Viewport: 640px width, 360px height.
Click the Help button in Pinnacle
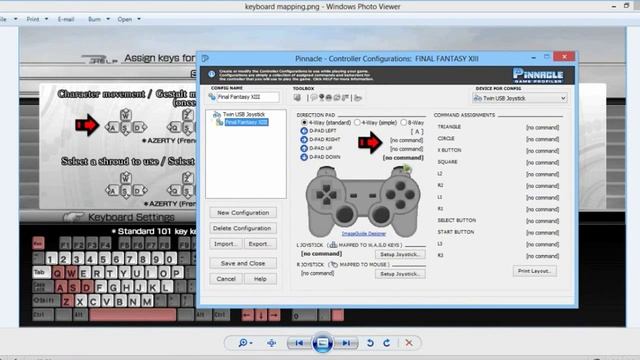[260, 279]
